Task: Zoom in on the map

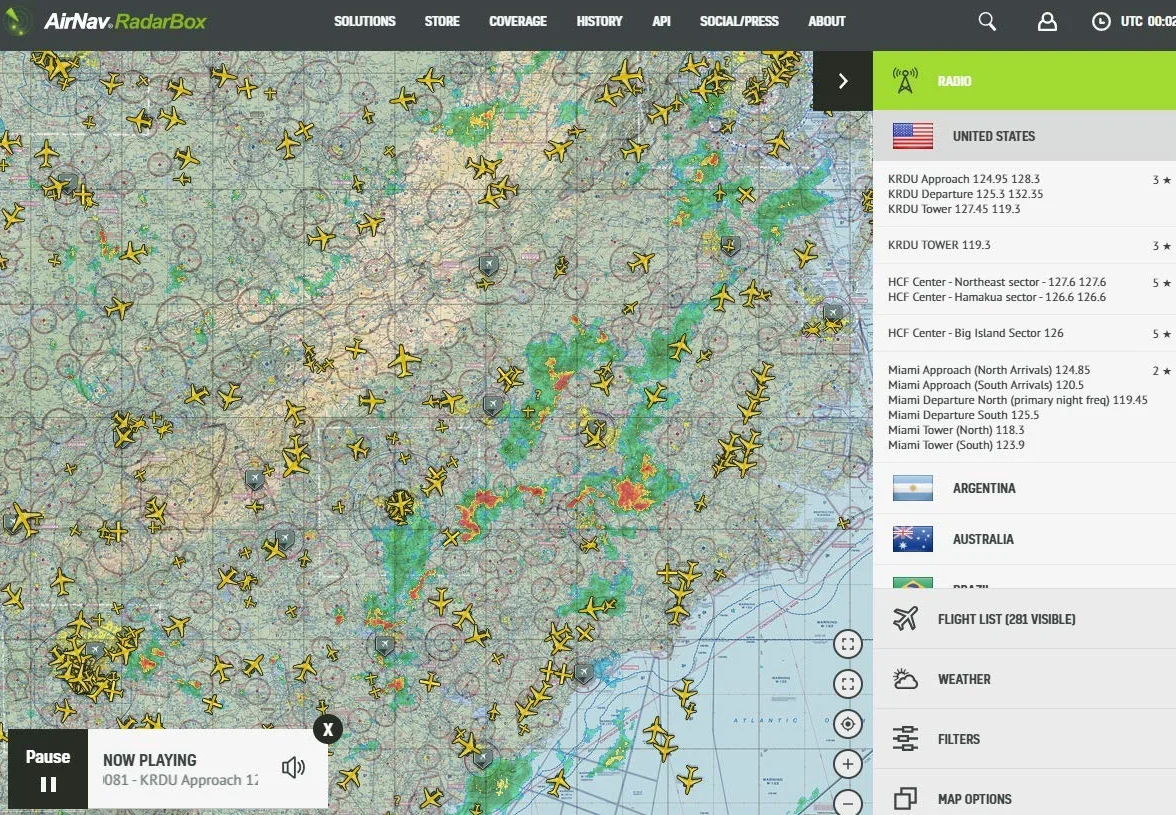Action: [848, 764]
